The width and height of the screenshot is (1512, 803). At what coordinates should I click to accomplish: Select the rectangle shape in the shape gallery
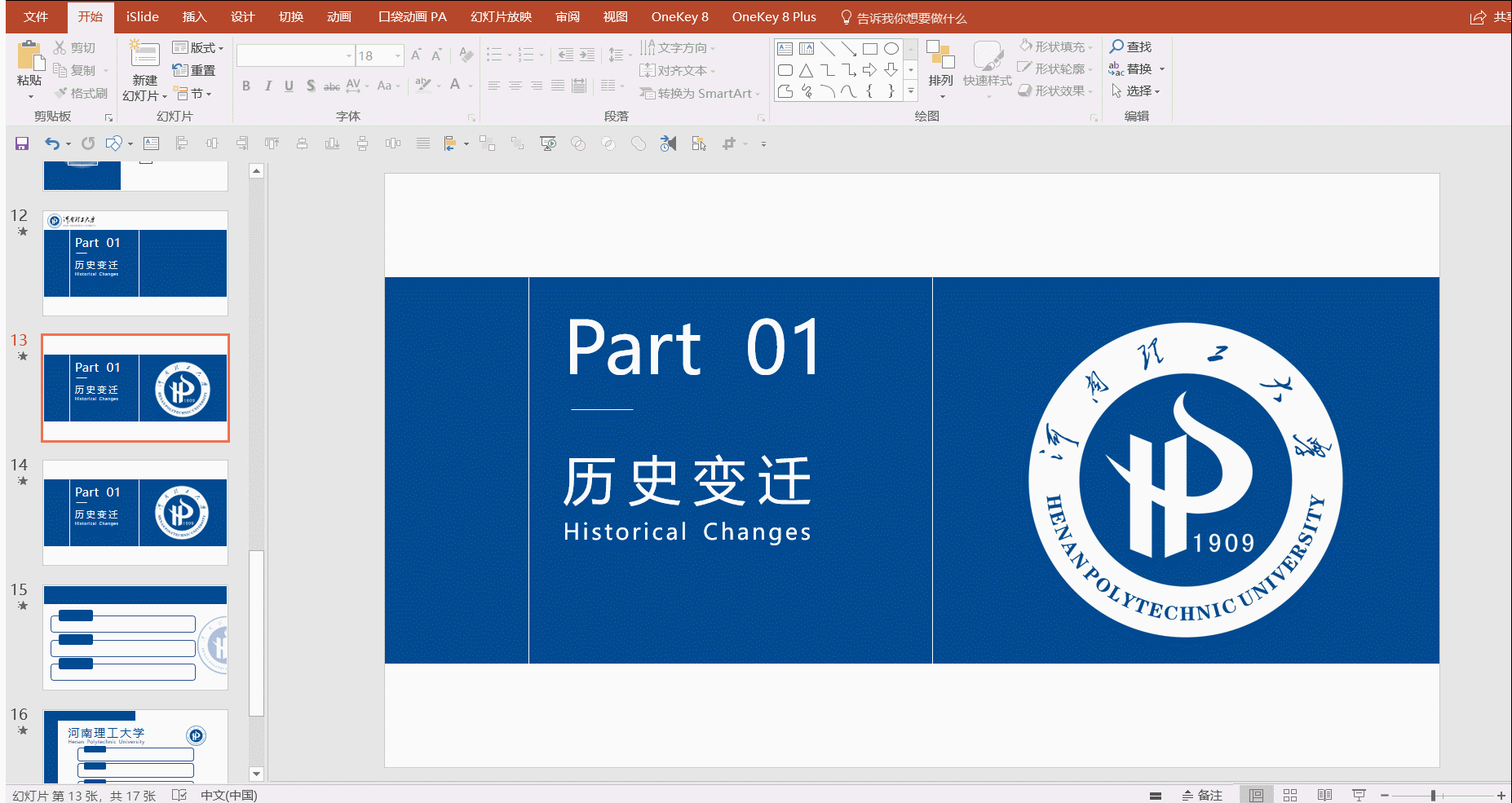[x=869, y=48]
